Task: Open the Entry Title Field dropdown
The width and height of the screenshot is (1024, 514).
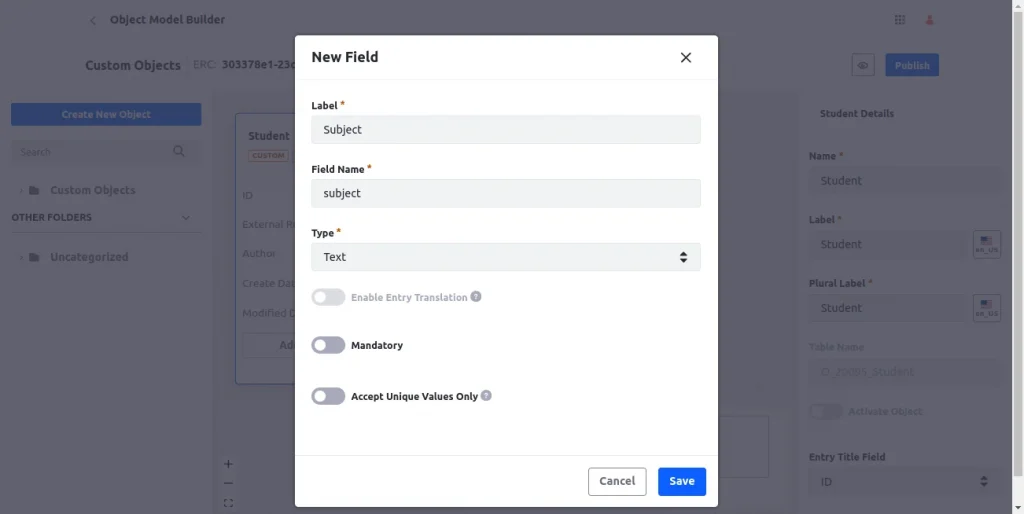Action: coord(904,482)
